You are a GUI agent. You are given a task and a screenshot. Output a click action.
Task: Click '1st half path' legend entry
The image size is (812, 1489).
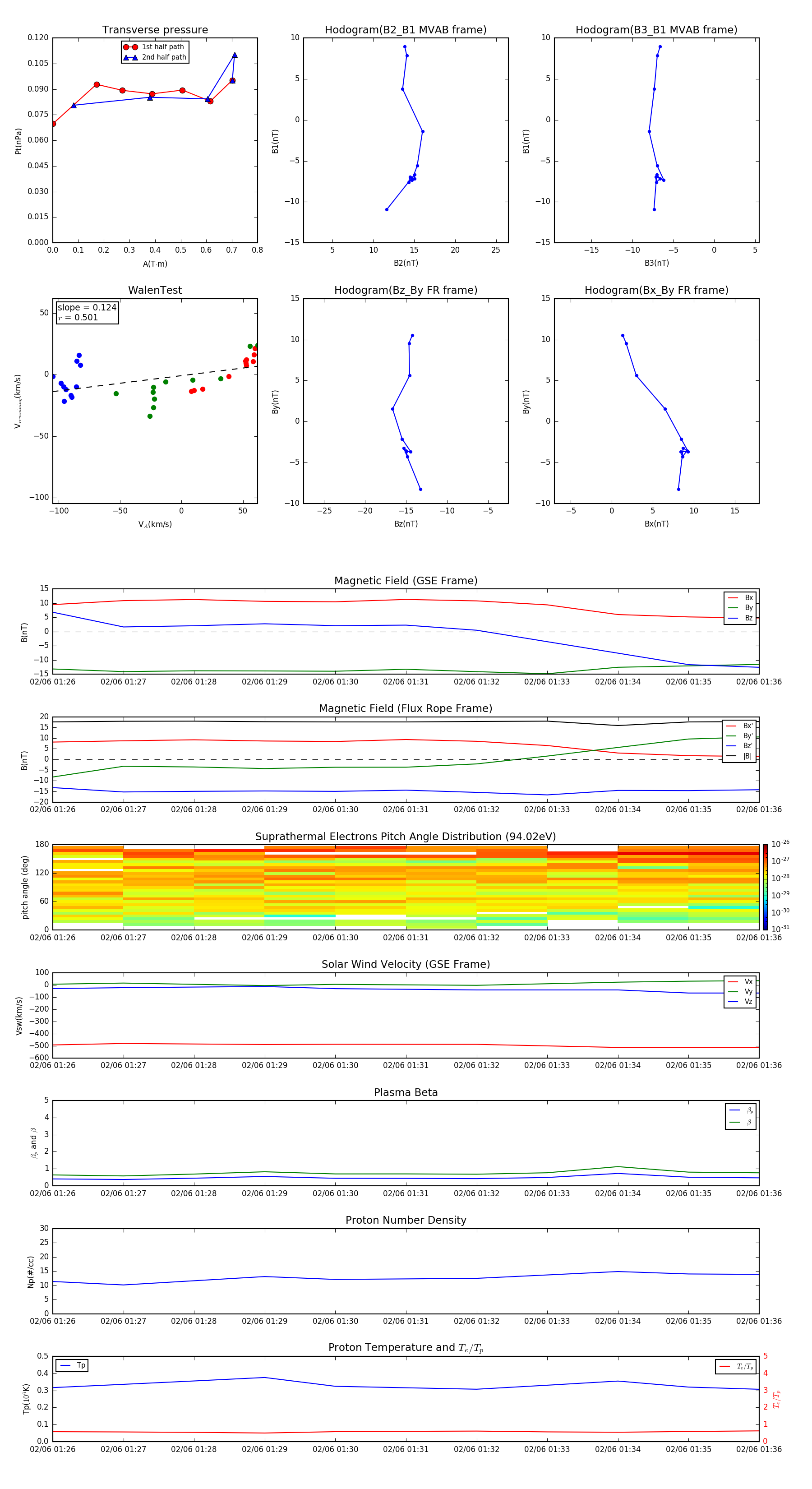[154, 47]
